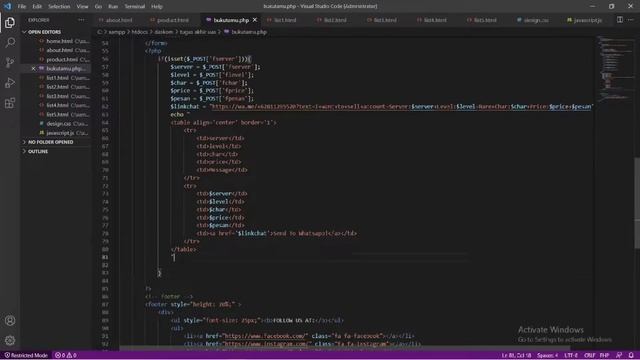Switch to the list4.html tab
This screenshot has width=640, height=360.
[x=435, y=20]
